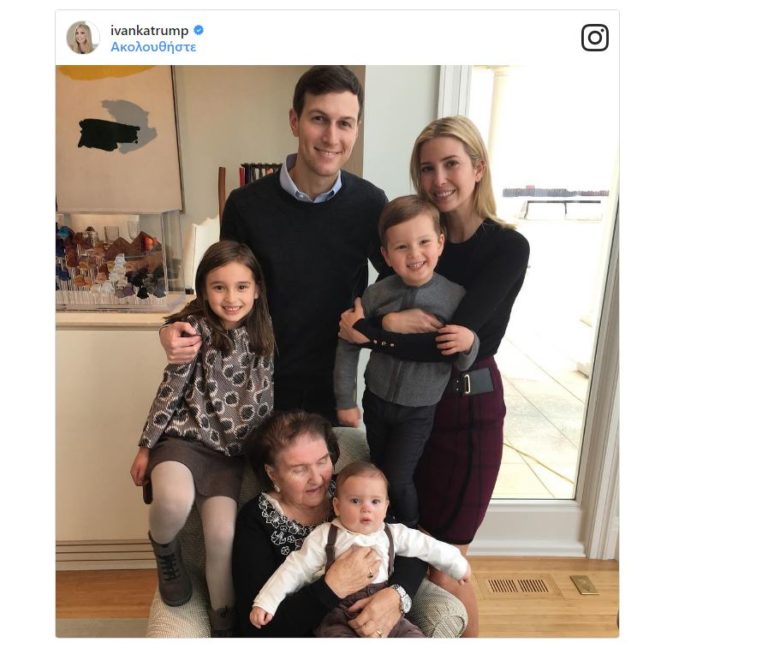Click the row of books on shelf
The width and height of the screenshot is (768, 672).
coord(259,173)
